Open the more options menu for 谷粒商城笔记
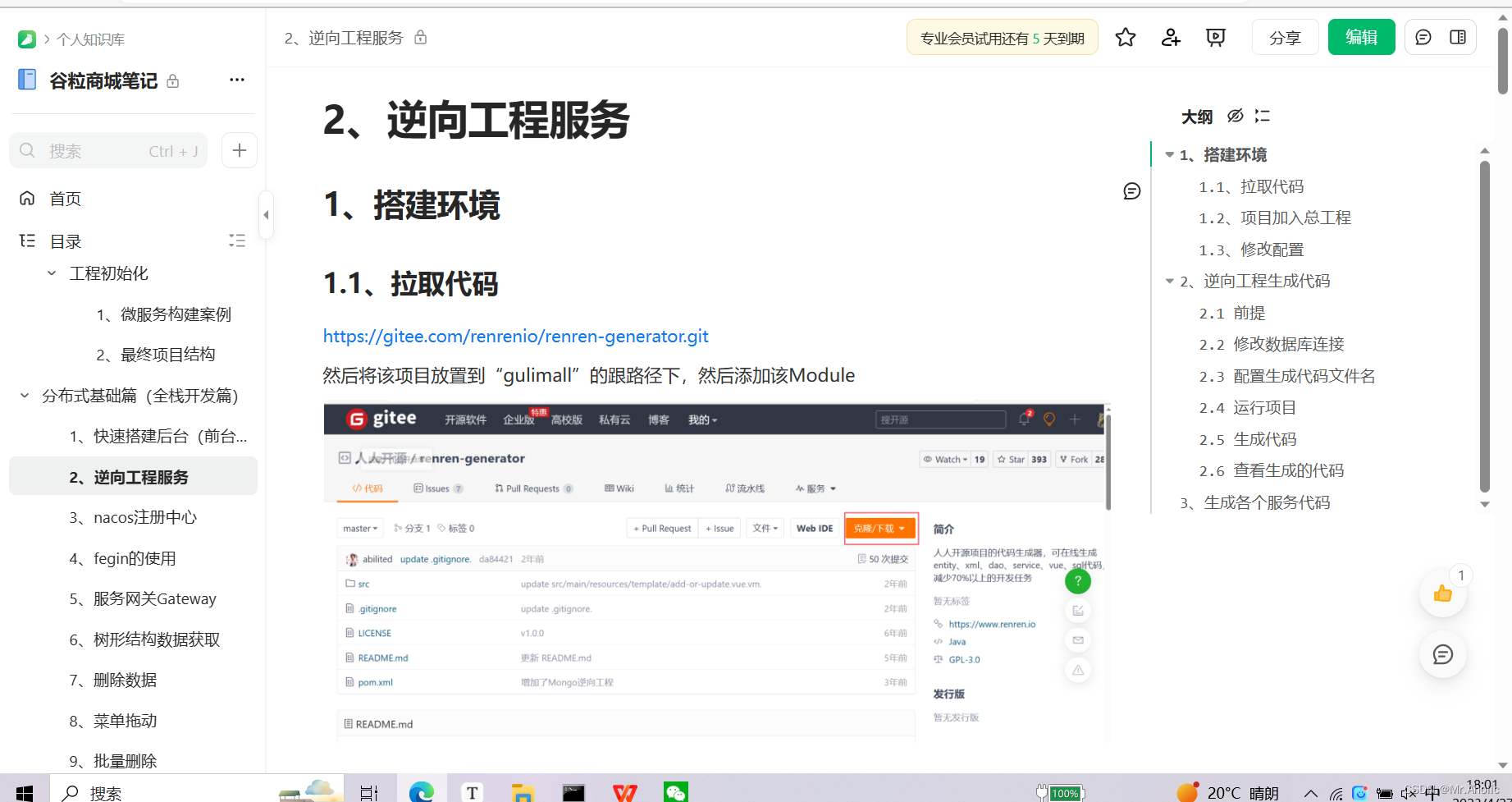 [237, 79]
